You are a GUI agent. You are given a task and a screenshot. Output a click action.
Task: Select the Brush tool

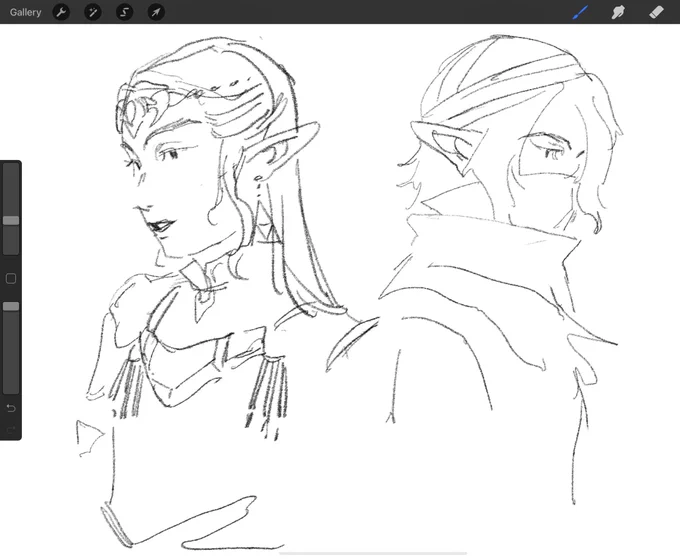[580, 12]
